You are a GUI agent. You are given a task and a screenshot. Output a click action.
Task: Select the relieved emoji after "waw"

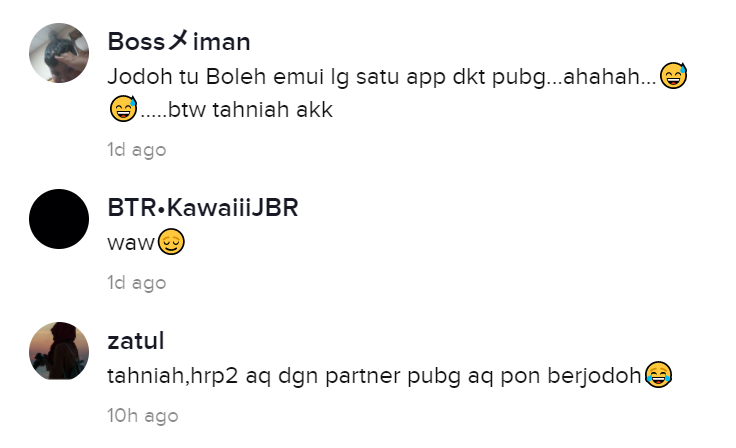[171, 242]
